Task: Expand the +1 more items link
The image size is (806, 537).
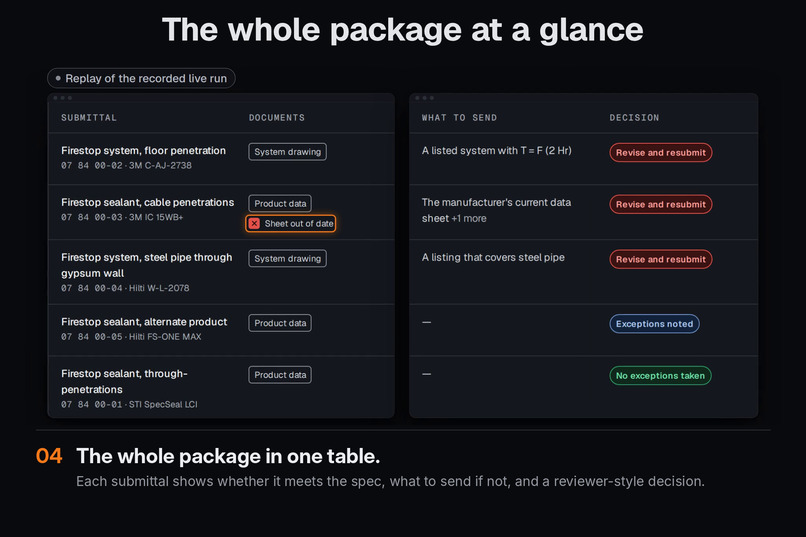Action: click(469, 218)
